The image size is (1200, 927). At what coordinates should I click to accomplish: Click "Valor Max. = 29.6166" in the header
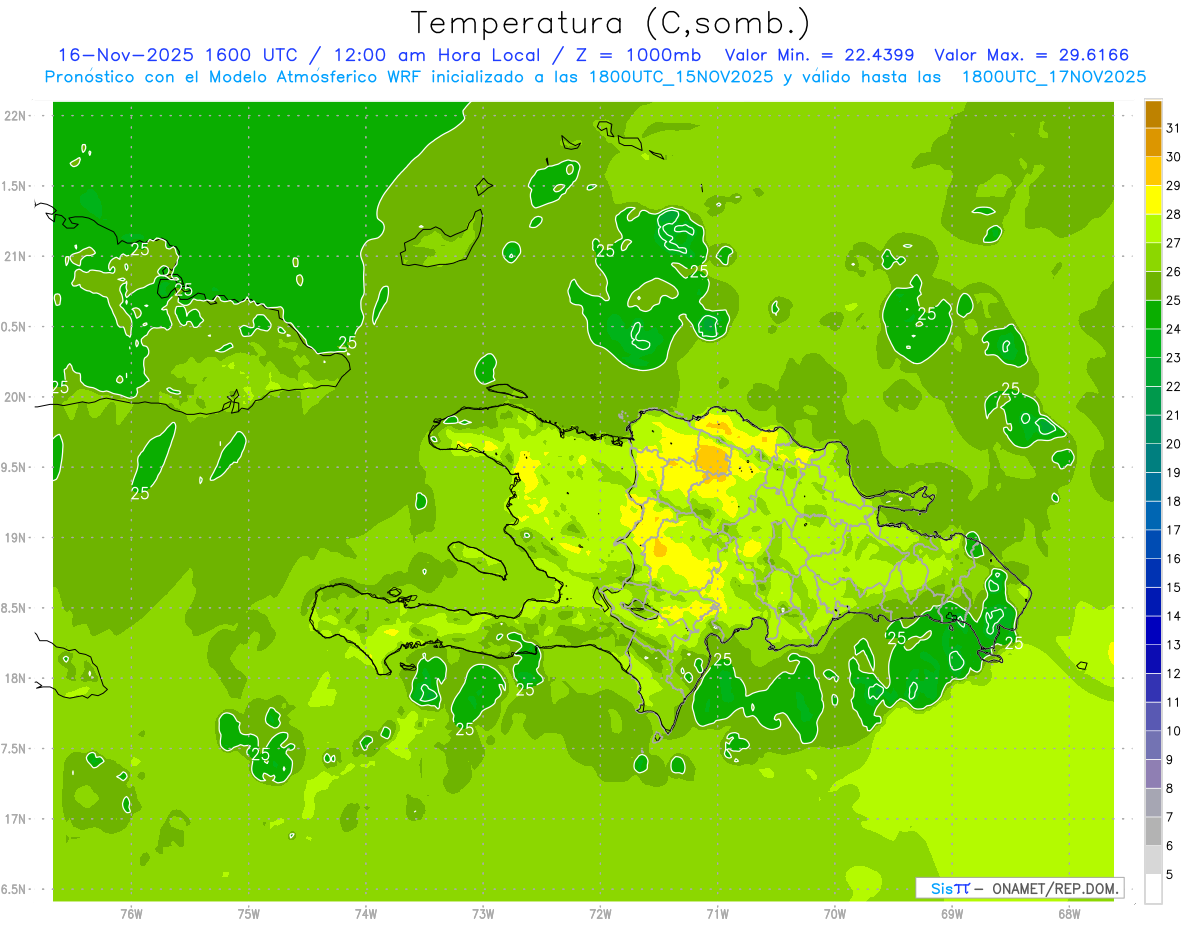[x=1032, y=55]
